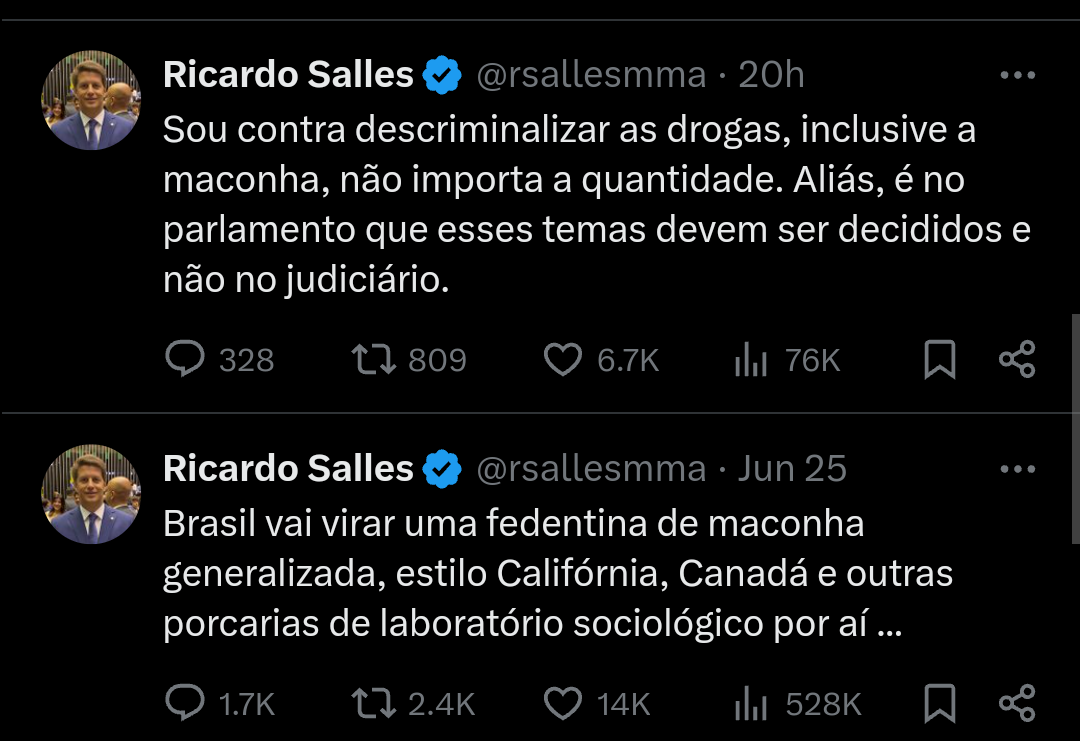The image size is (1080, 741).
Task: Repost the tweet with 809 reposts
Action: click(x=377, y=360)
